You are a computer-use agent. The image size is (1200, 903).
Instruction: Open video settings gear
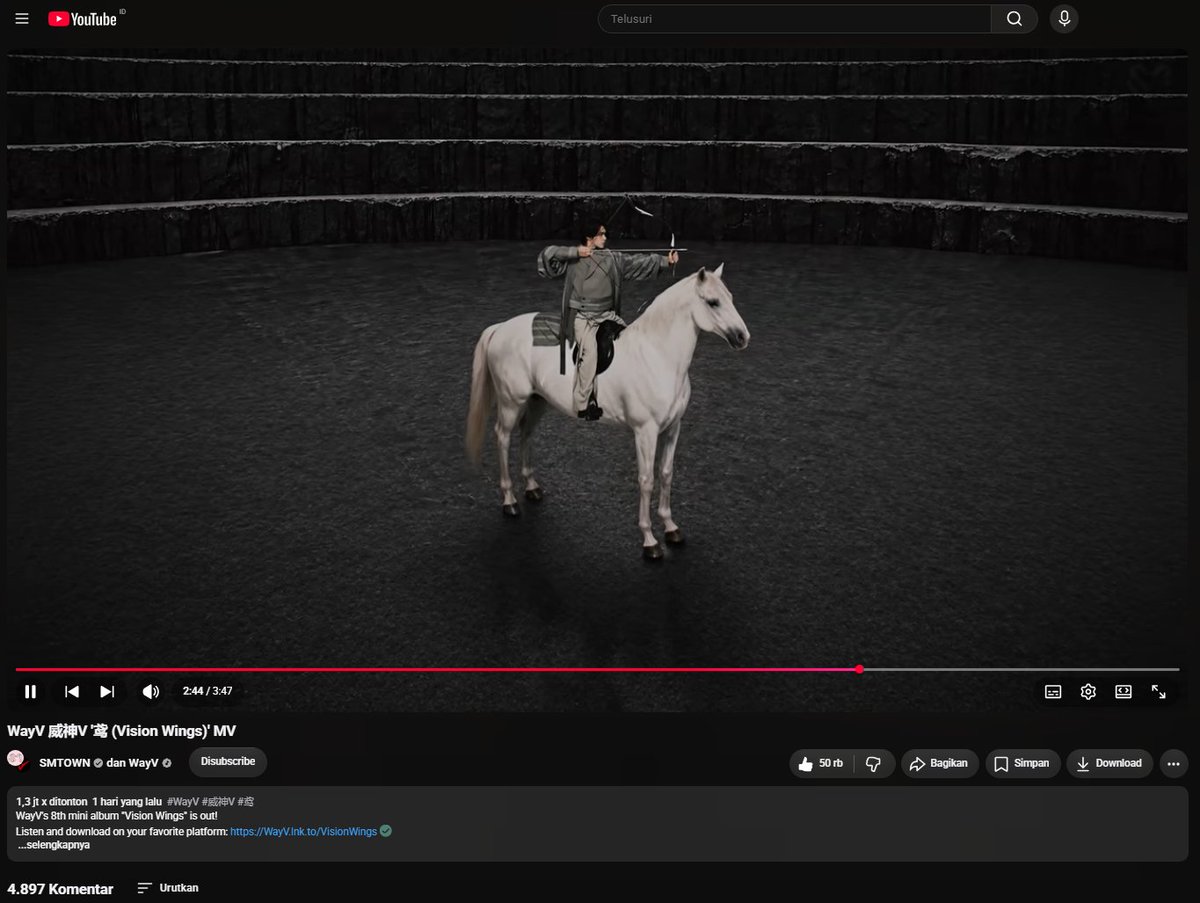tap(1088, 691)
